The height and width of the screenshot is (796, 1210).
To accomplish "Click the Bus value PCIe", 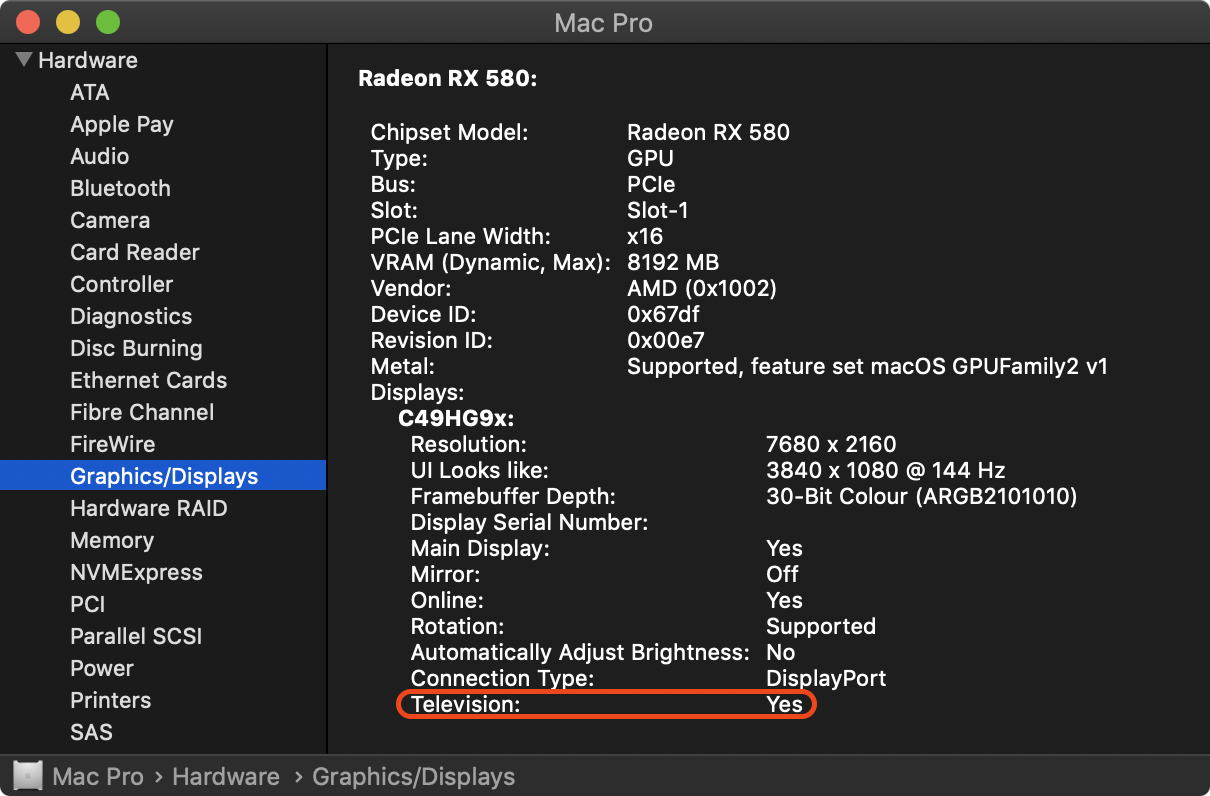I will pos(651,184).
